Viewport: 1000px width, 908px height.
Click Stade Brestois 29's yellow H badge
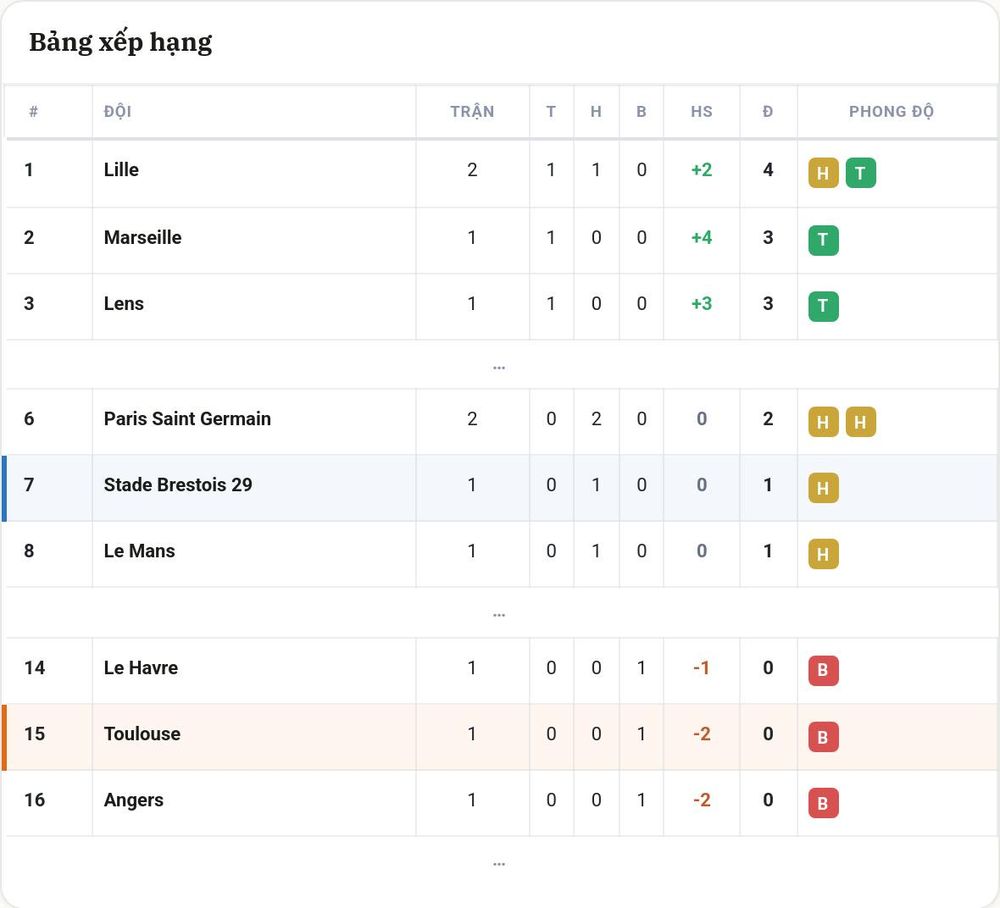[823, 488]
